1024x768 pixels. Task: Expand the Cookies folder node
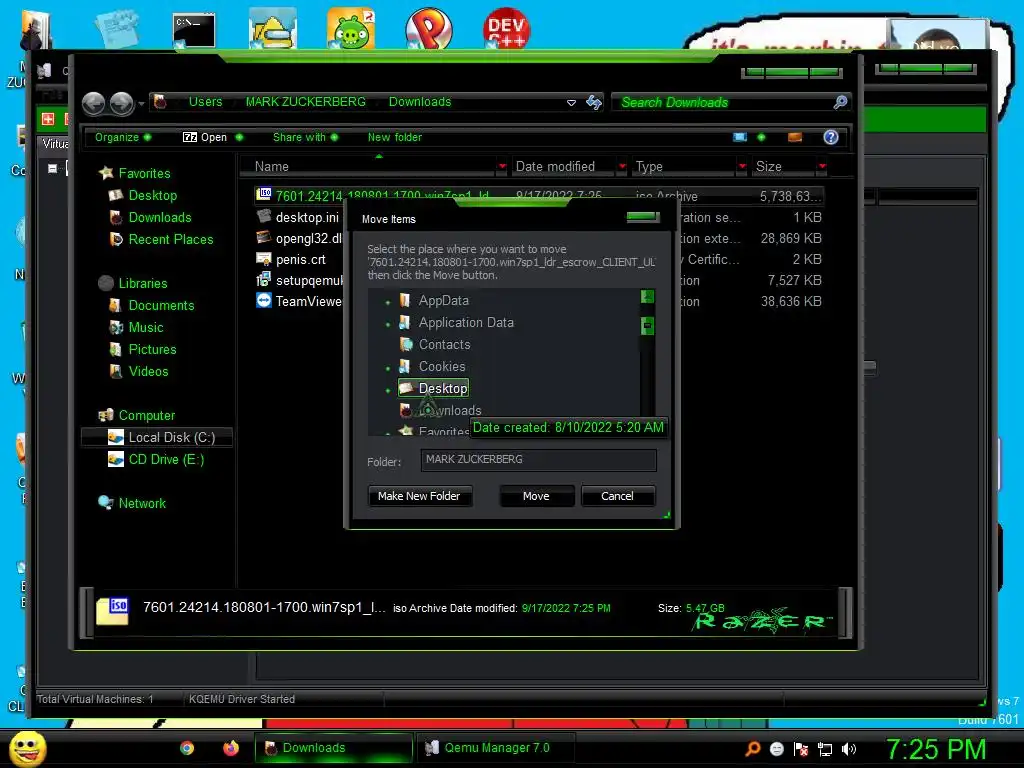click(388, 368)
